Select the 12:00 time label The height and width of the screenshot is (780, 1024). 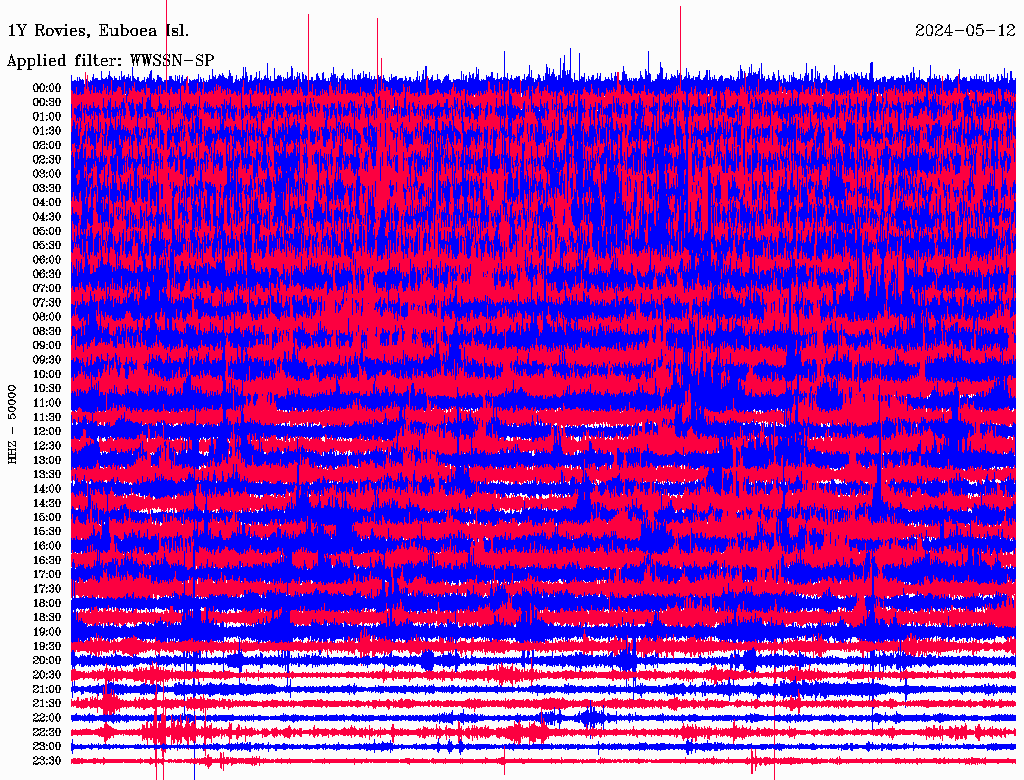(47, 432)
